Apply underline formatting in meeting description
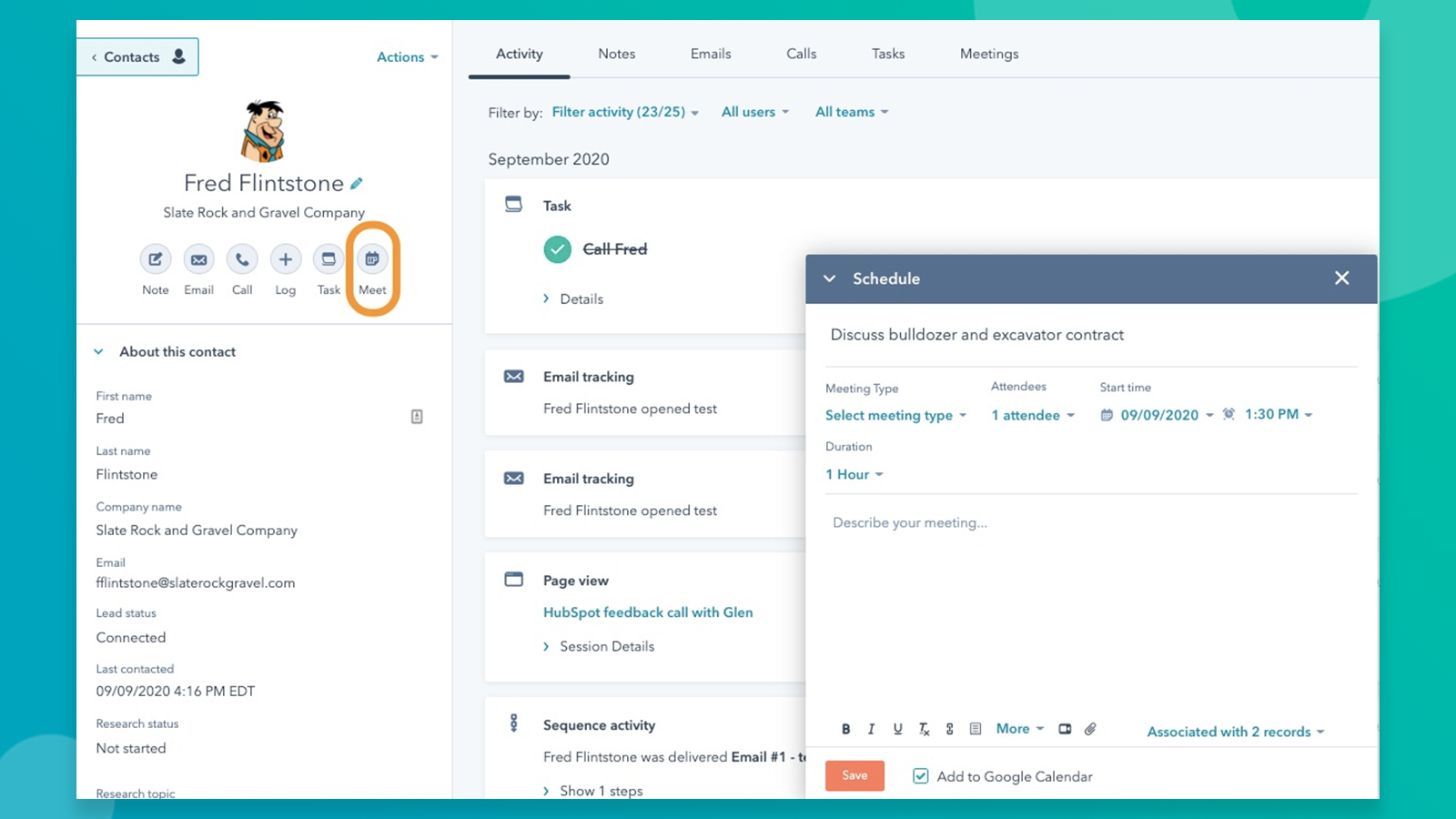The height and width of the screenshot is (819, 1456). [897, 729]
